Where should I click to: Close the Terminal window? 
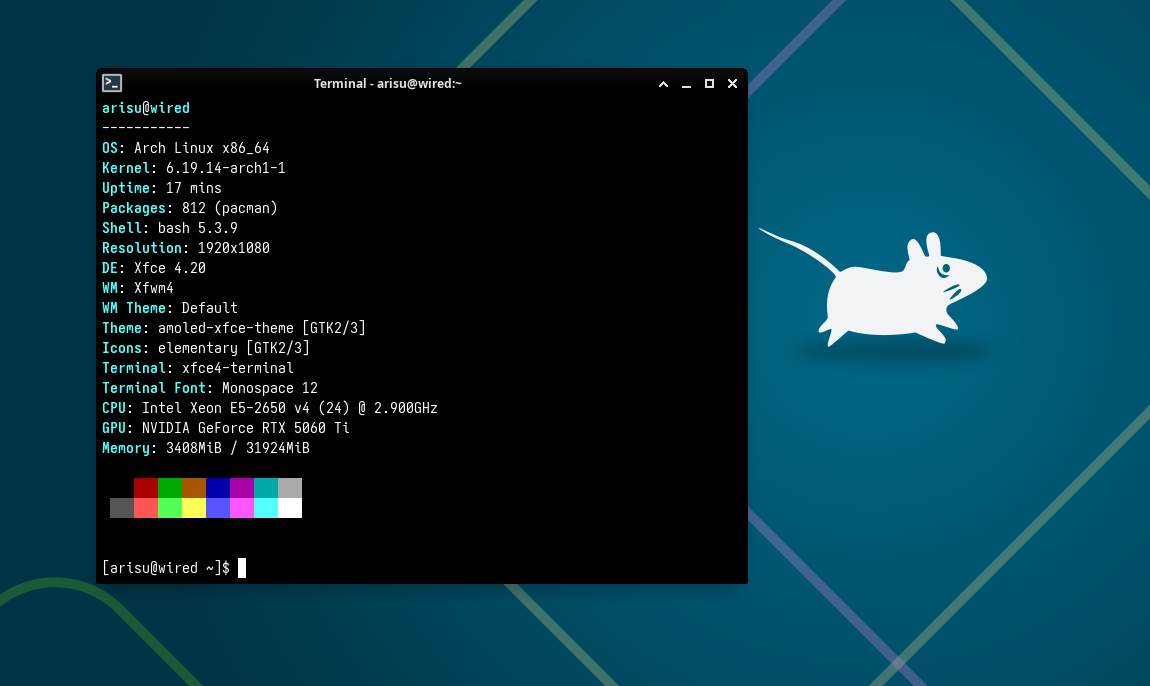[x=732, y=84]
